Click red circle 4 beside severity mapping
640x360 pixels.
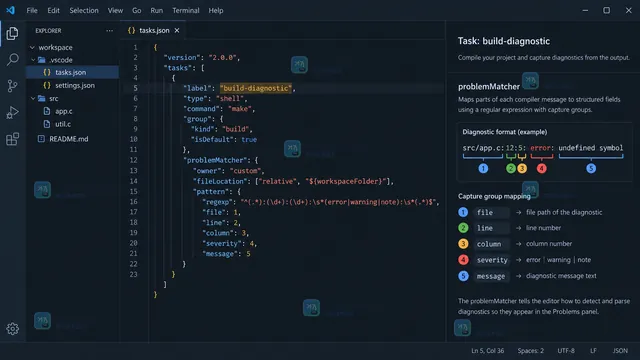(463, 260)
